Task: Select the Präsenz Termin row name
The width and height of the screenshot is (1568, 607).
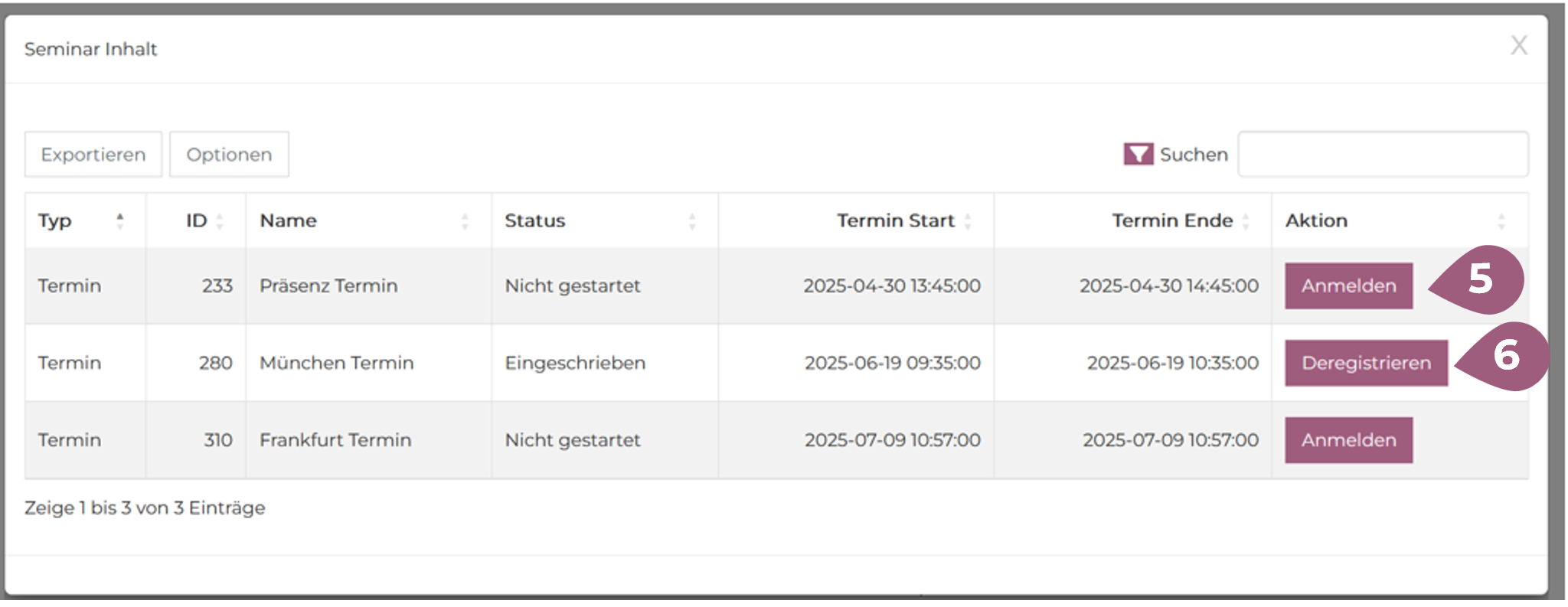Action: [x=328, y=286]
